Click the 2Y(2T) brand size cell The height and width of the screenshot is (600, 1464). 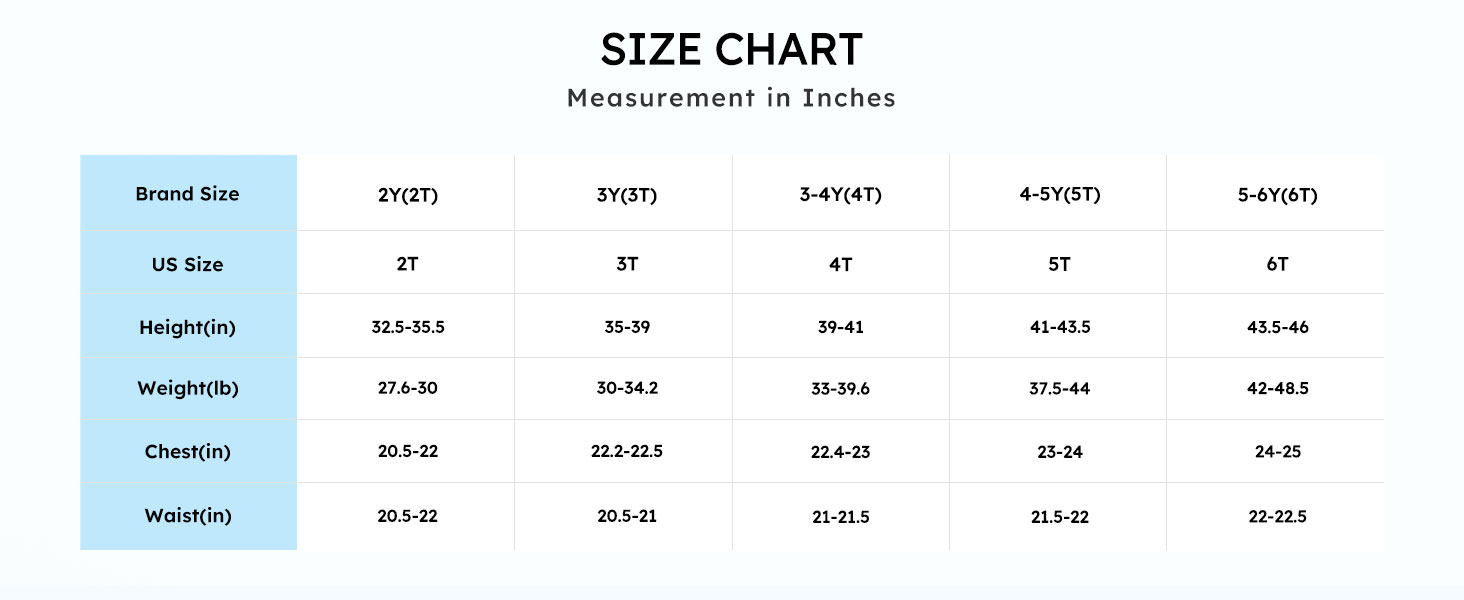408,196
